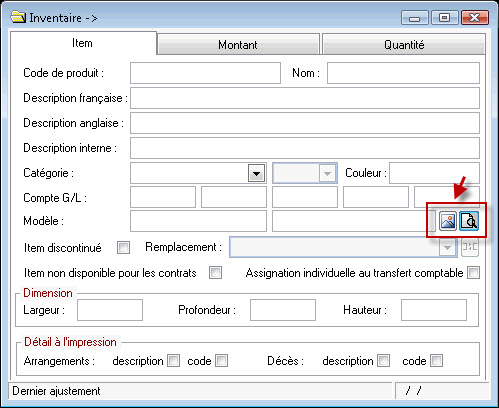This screenshot has height=408, width=499.
Task: Click the link icon next to Remplacement
Action: click(470, 247)
